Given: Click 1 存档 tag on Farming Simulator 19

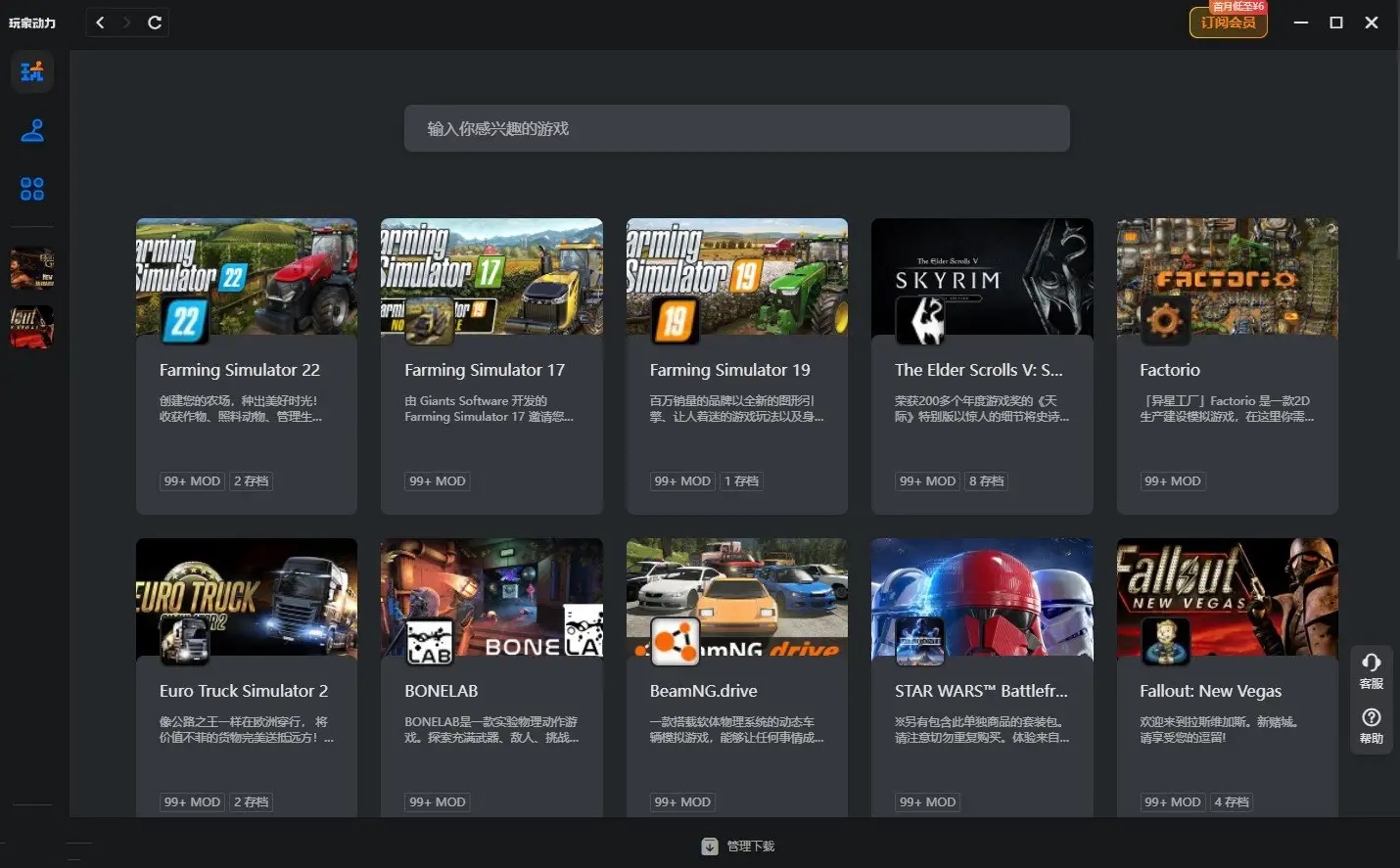Looking at the screenshot, I should [x=742, y=480].
